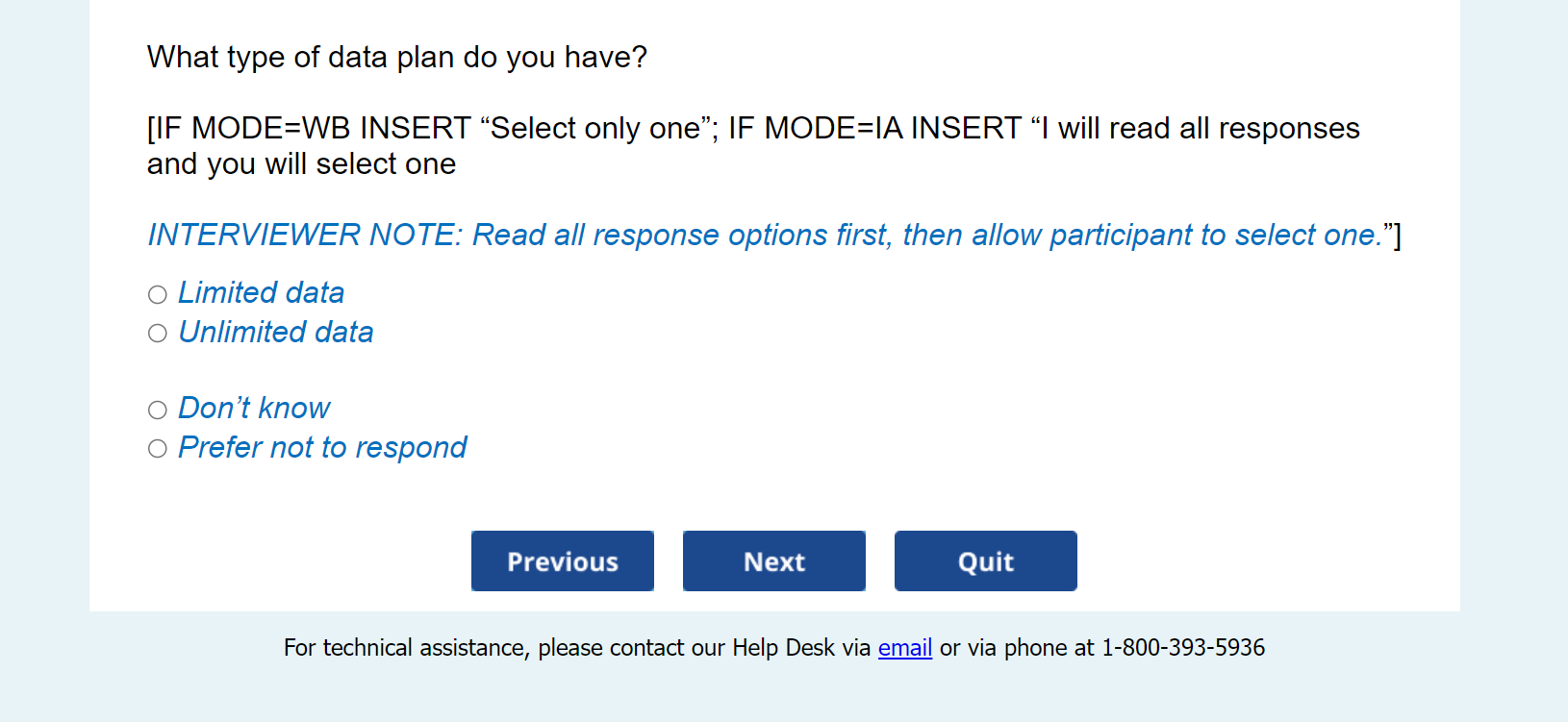Click the "Don't know" option label
The image size is (1568, 722).
click(254, 408)
